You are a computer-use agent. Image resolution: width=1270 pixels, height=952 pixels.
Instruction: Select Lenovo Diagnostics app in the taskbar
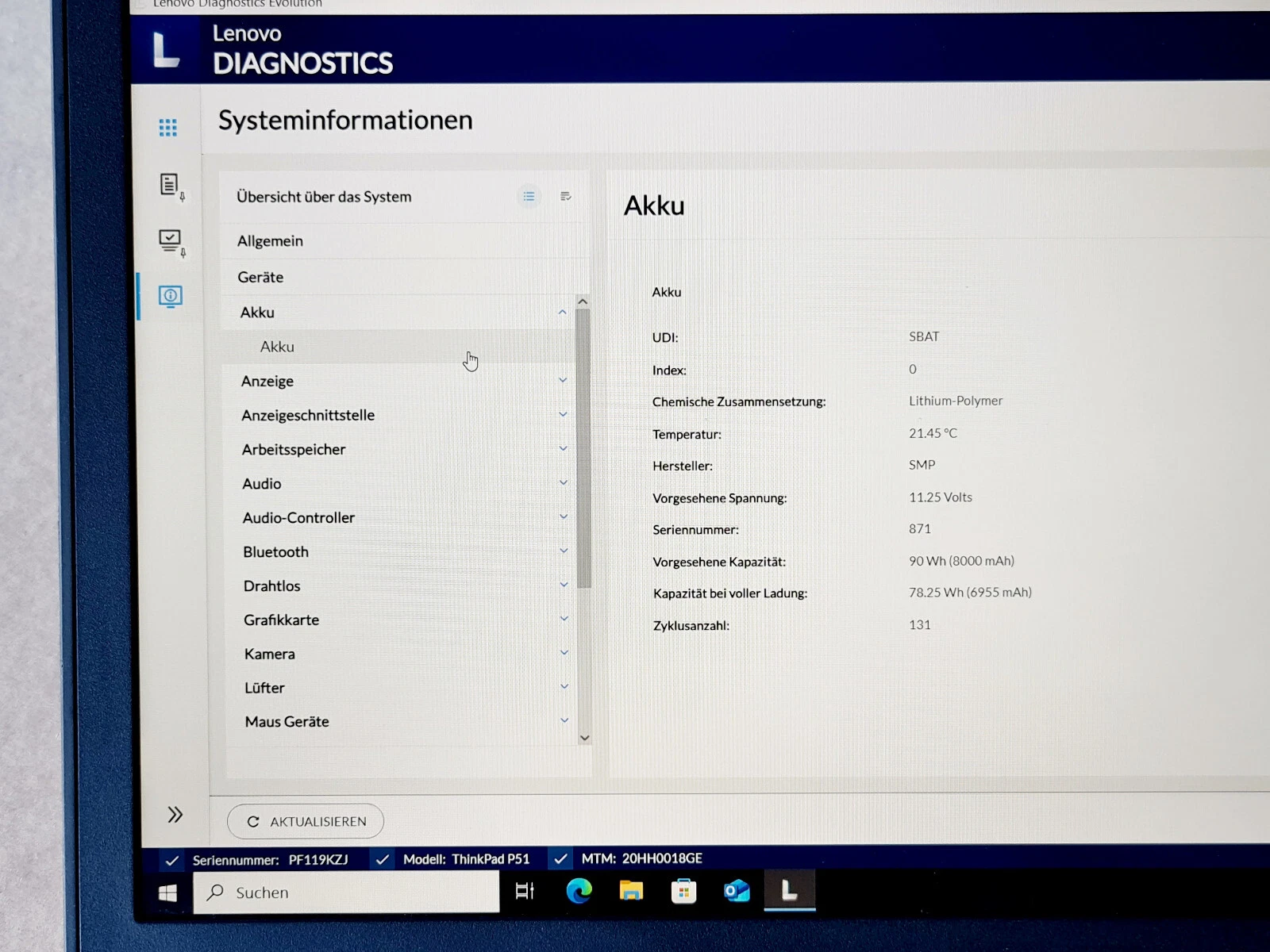[790, 891]
